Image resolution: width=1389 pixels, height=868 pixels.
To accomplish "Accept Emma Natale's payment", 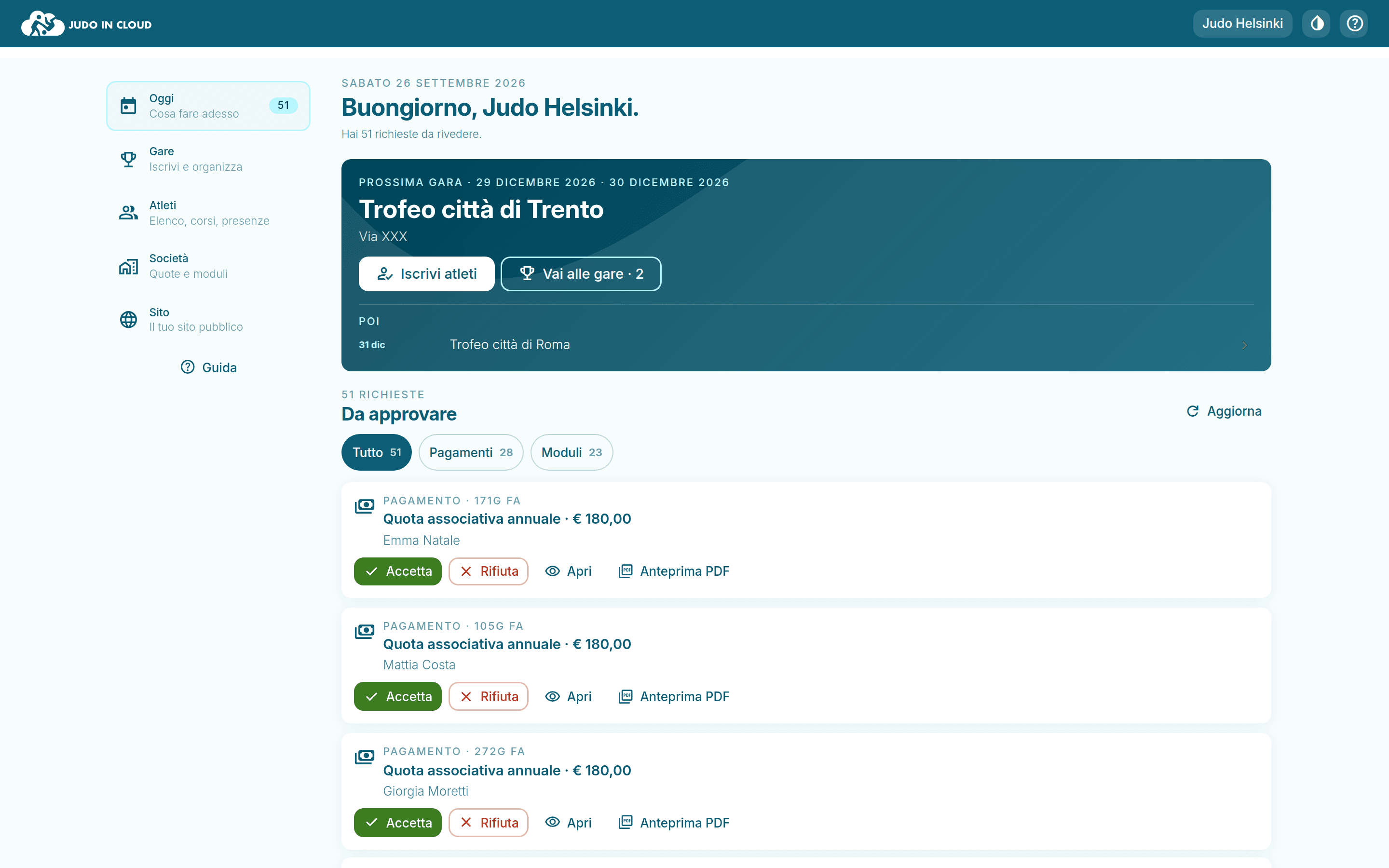I will pos(398,571).
